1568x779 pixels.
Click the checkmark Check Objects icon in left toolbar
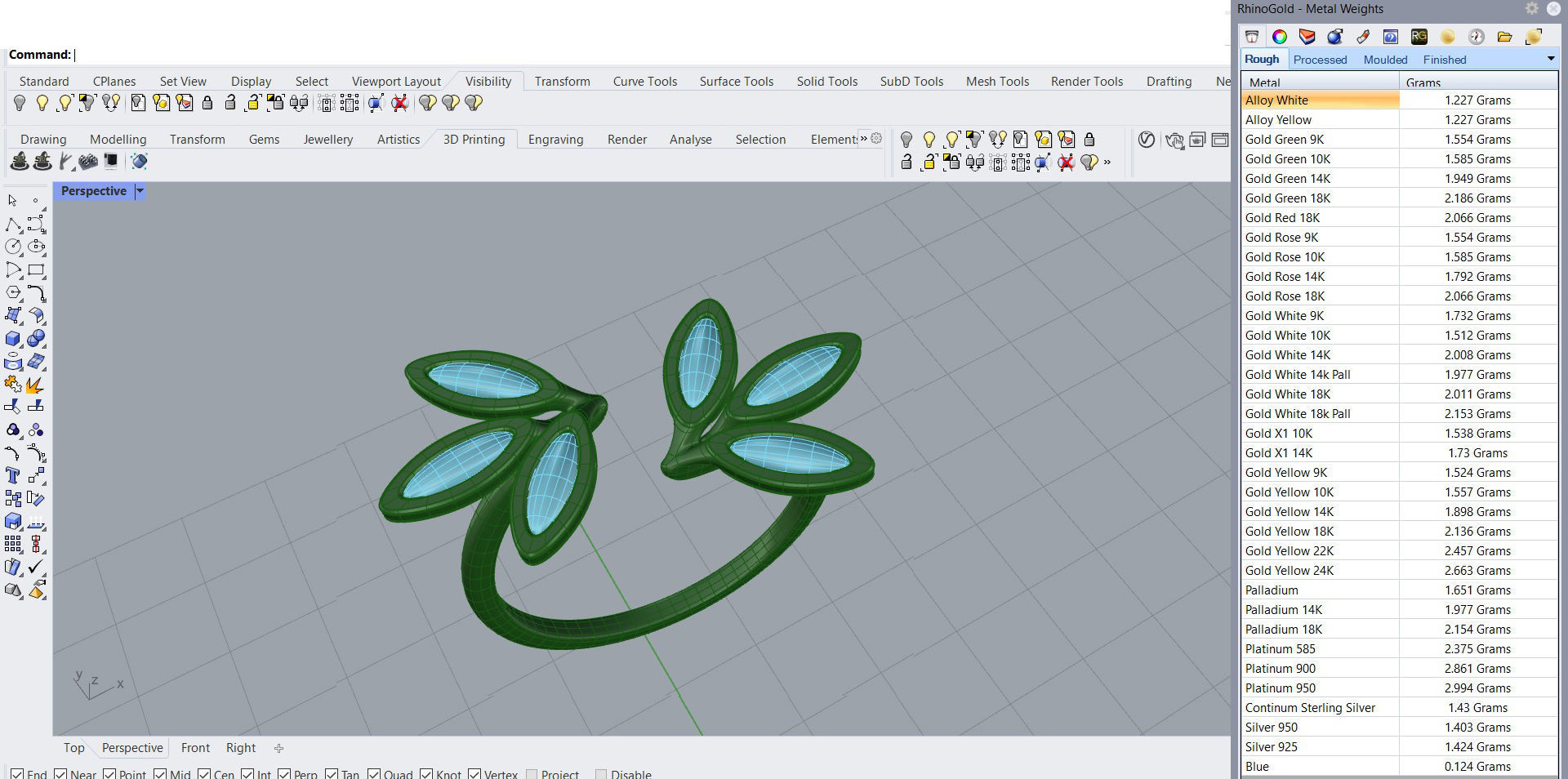(36, 567)
